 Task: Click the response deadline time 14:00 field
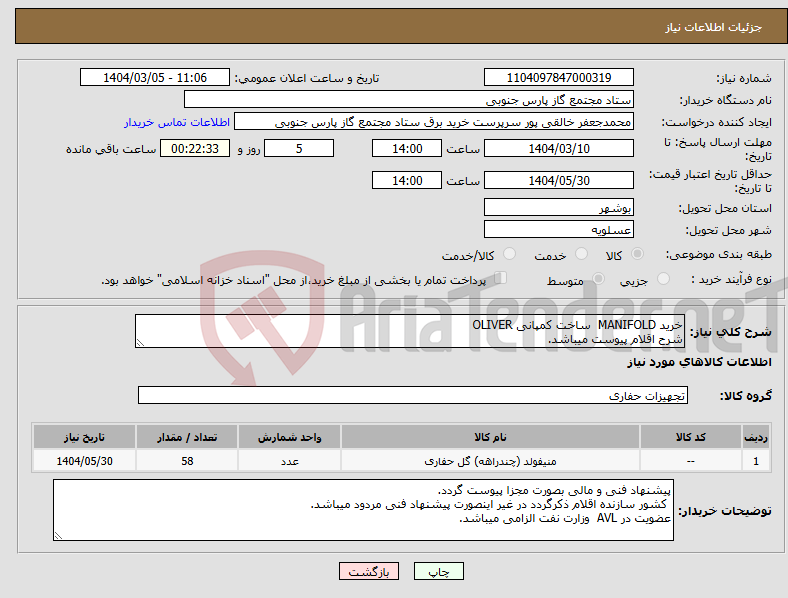click(407, 148)
